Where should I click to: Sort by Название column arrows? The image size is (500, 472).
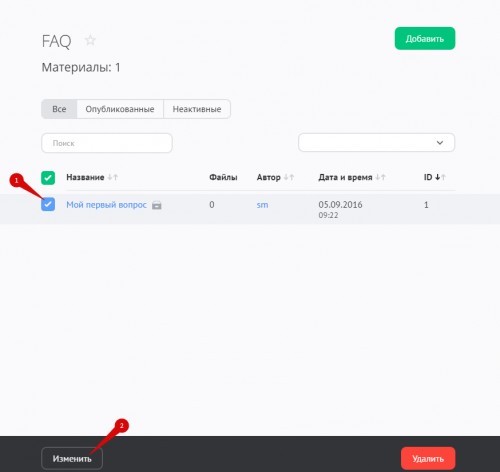[x=113, y=177]
